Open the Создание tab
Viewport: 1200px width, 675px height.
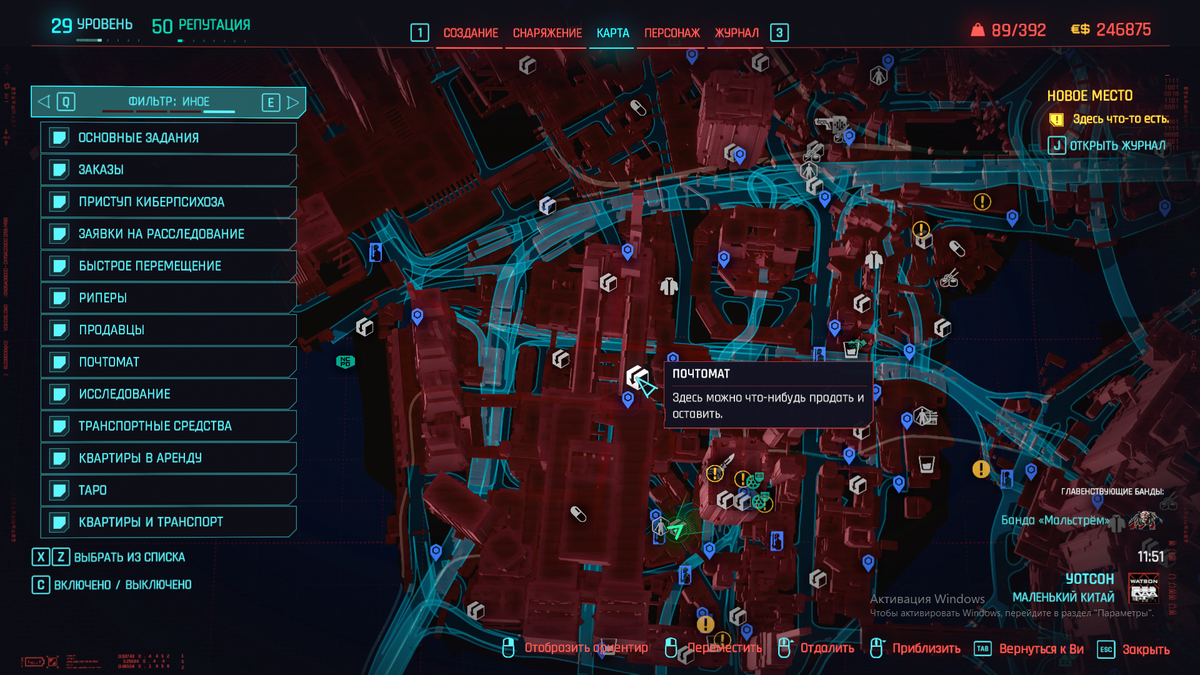click(470, 33)
